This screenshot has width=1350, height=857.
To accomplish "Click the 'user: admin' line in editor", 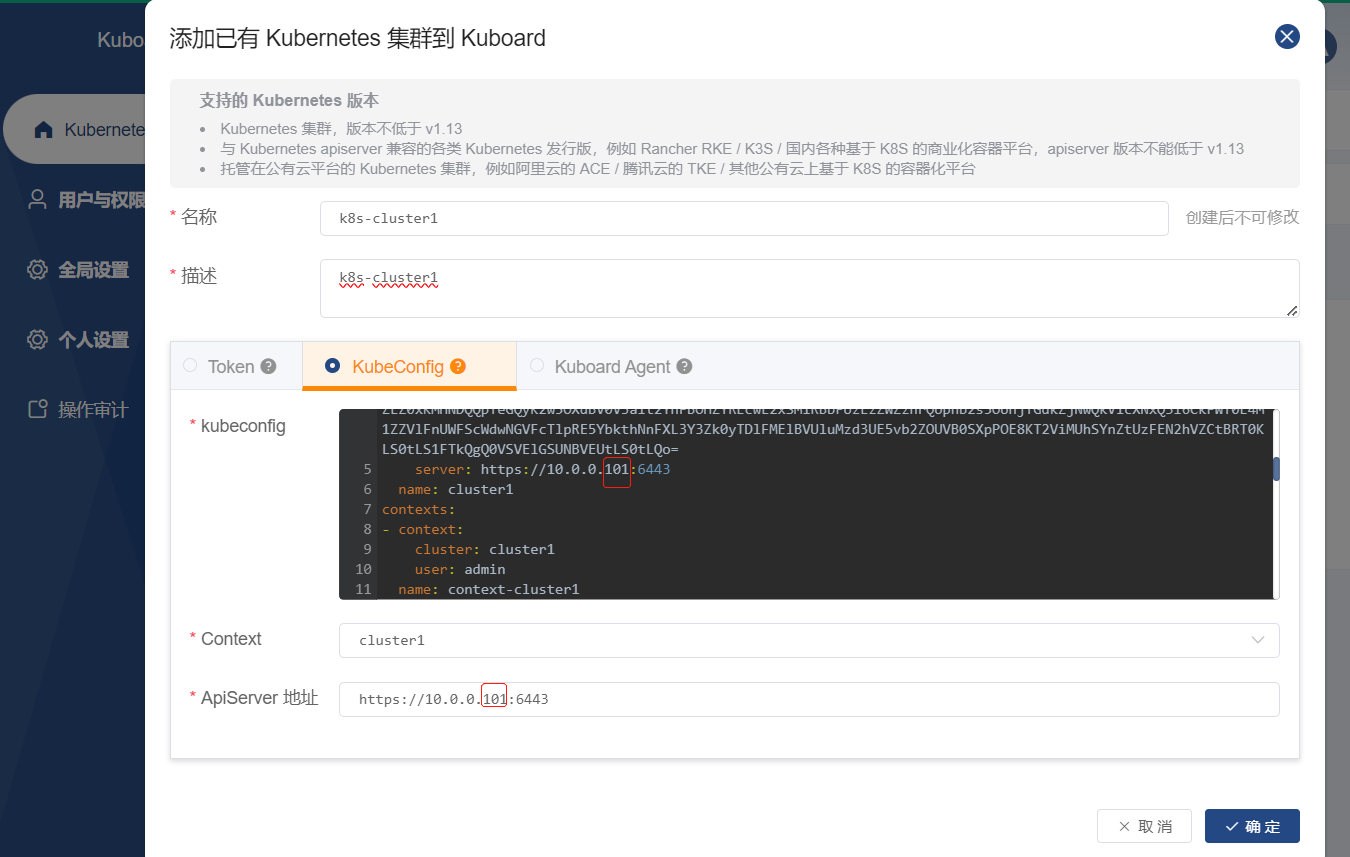I will coord(460,569).
